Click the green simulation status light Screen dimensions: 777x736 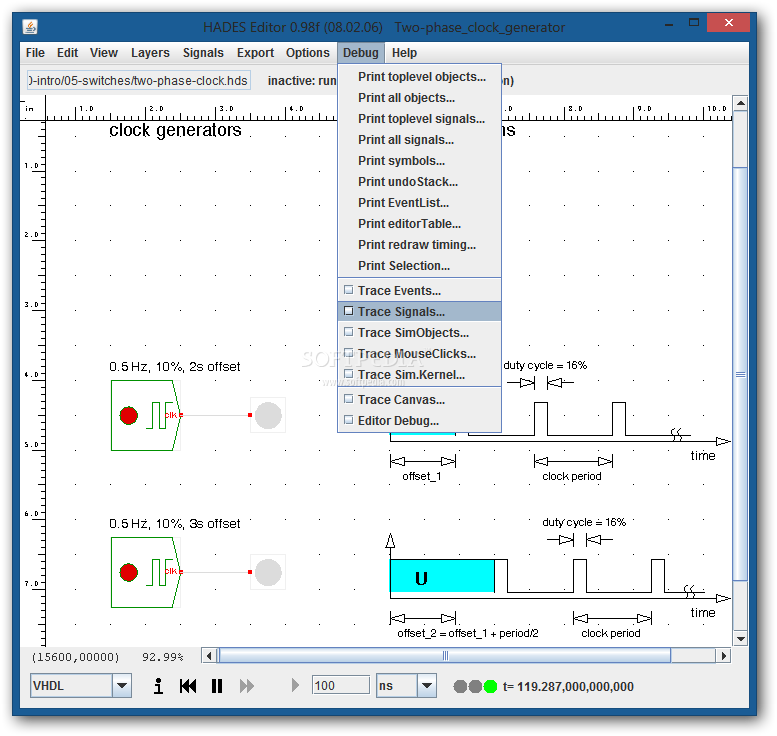[490, 686]
